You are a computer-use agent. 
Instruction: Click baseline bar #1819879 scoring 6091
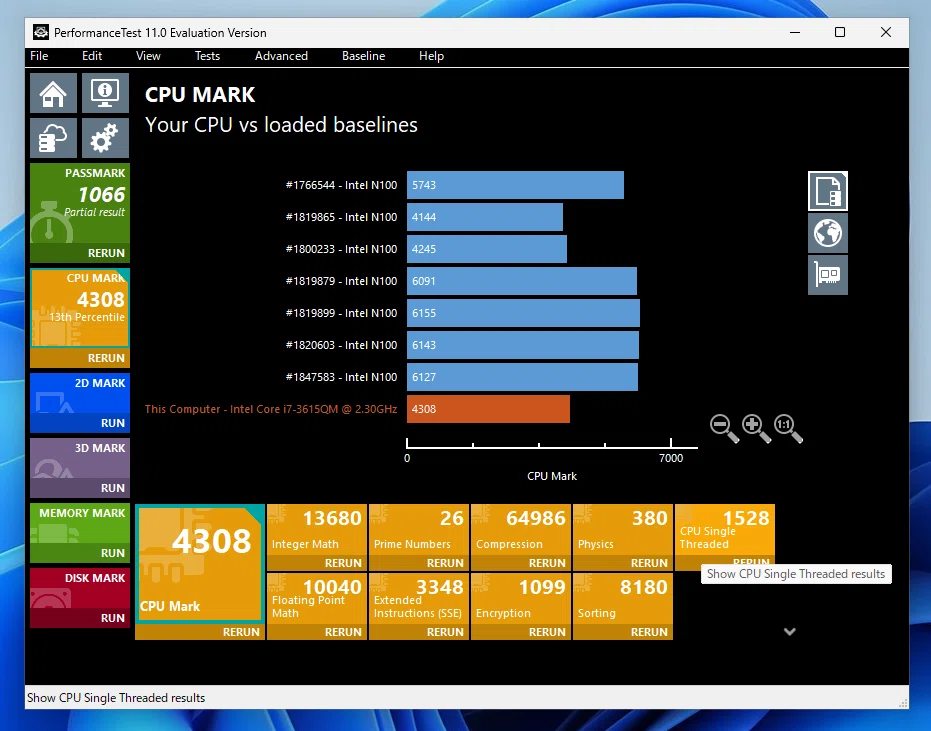[522, 281]
